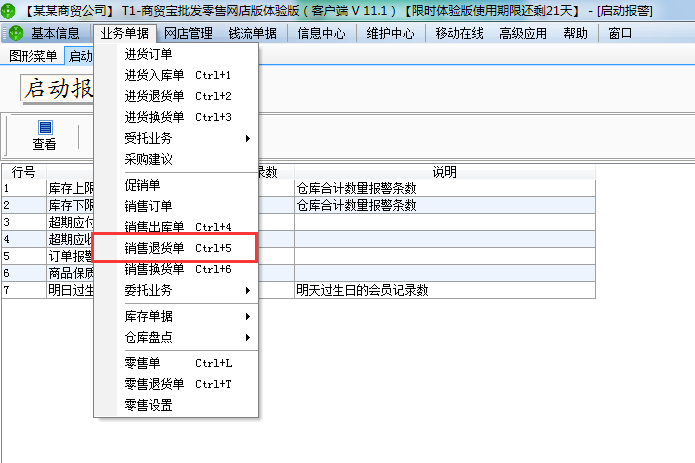
Task: Select row 3 超期应付 in the table
Action: coord(70,222)
